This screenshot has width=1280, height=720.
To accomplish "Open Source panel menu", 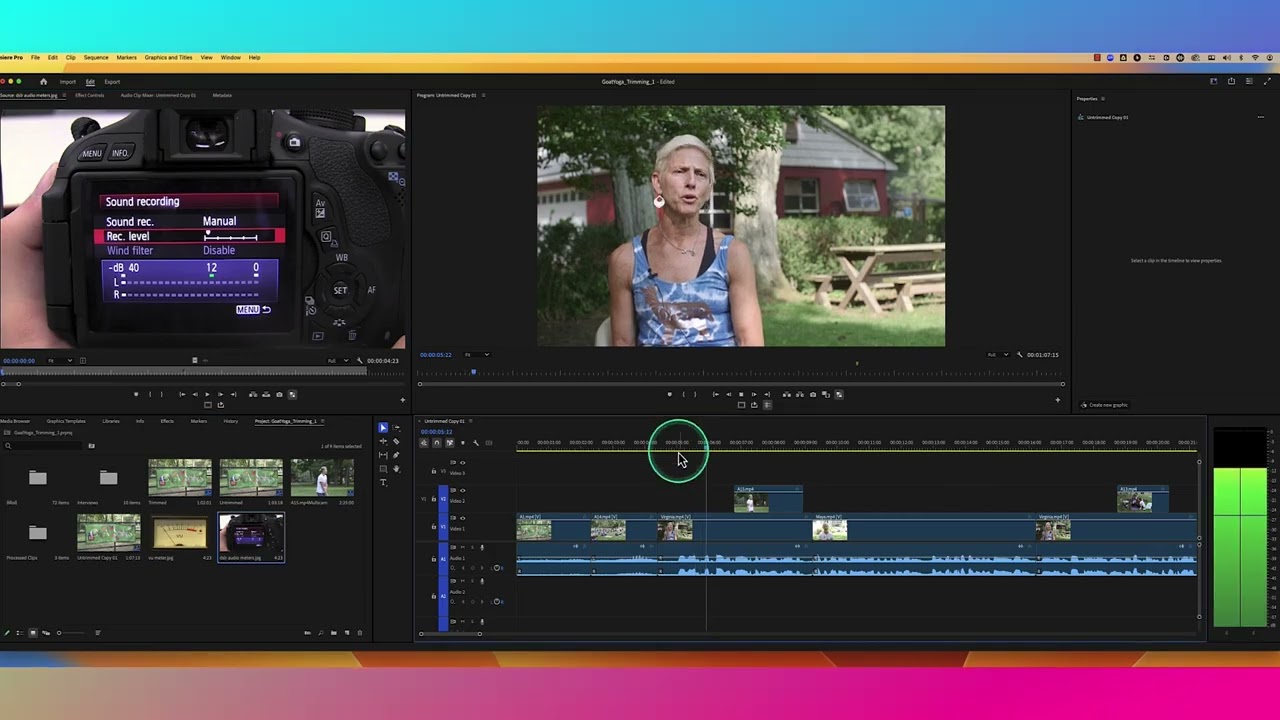I will pyautogui.click(x=66, y=95).
